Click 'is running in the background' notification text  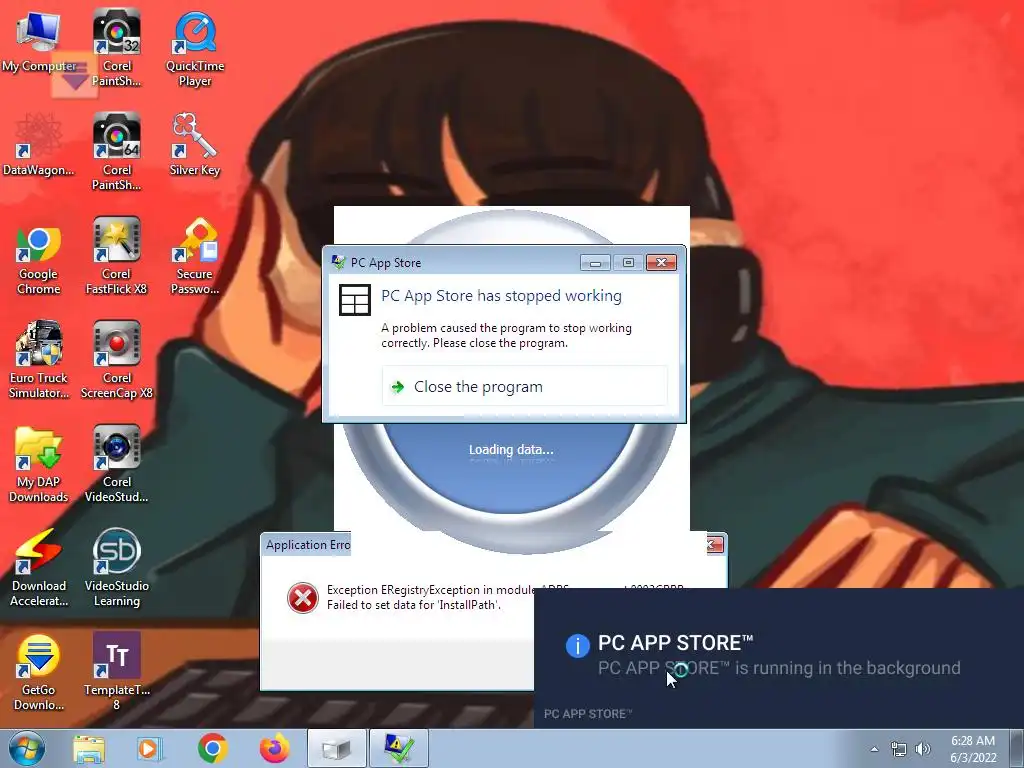(x=848, y=668)
